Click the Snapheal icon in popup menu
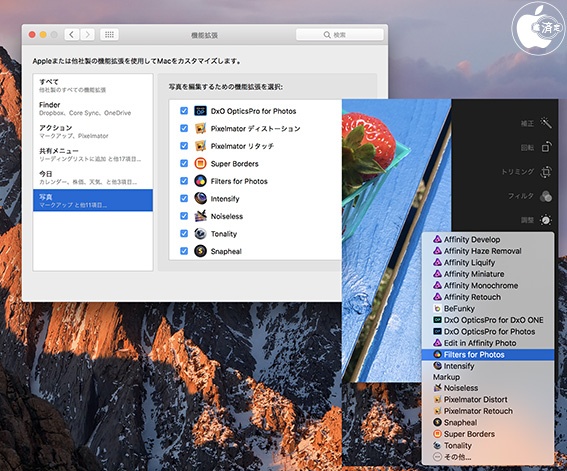Viewport: 567px width, 471px height. tap(437, 422)
